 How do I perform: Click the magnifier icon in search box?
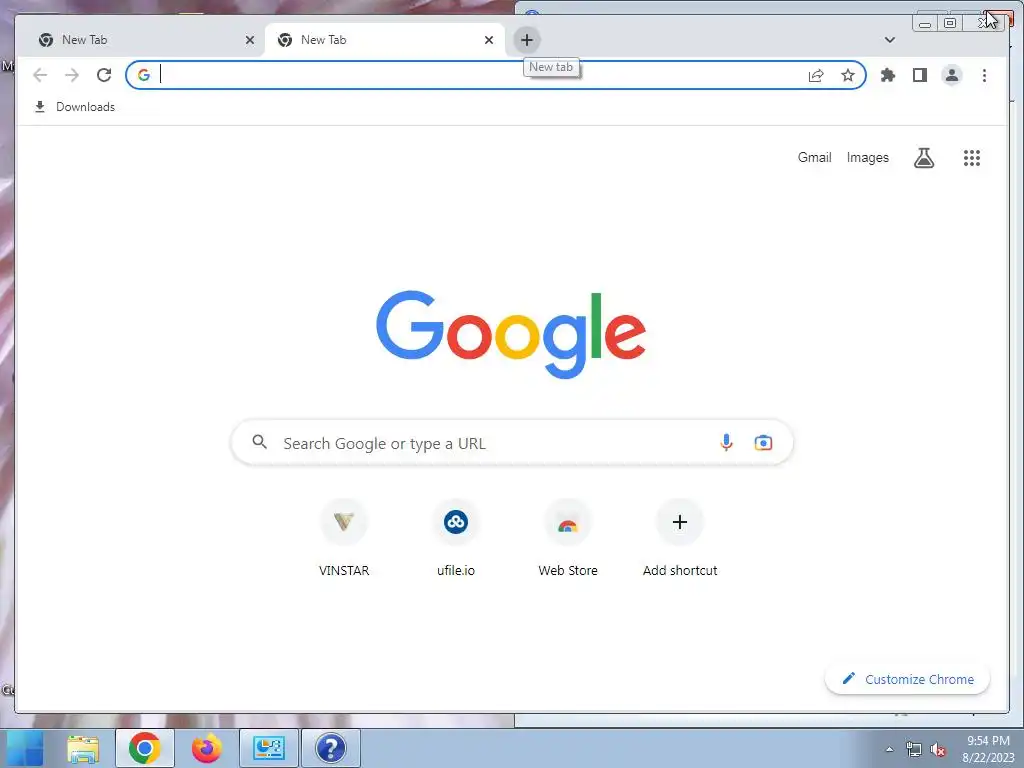[259, 442]
